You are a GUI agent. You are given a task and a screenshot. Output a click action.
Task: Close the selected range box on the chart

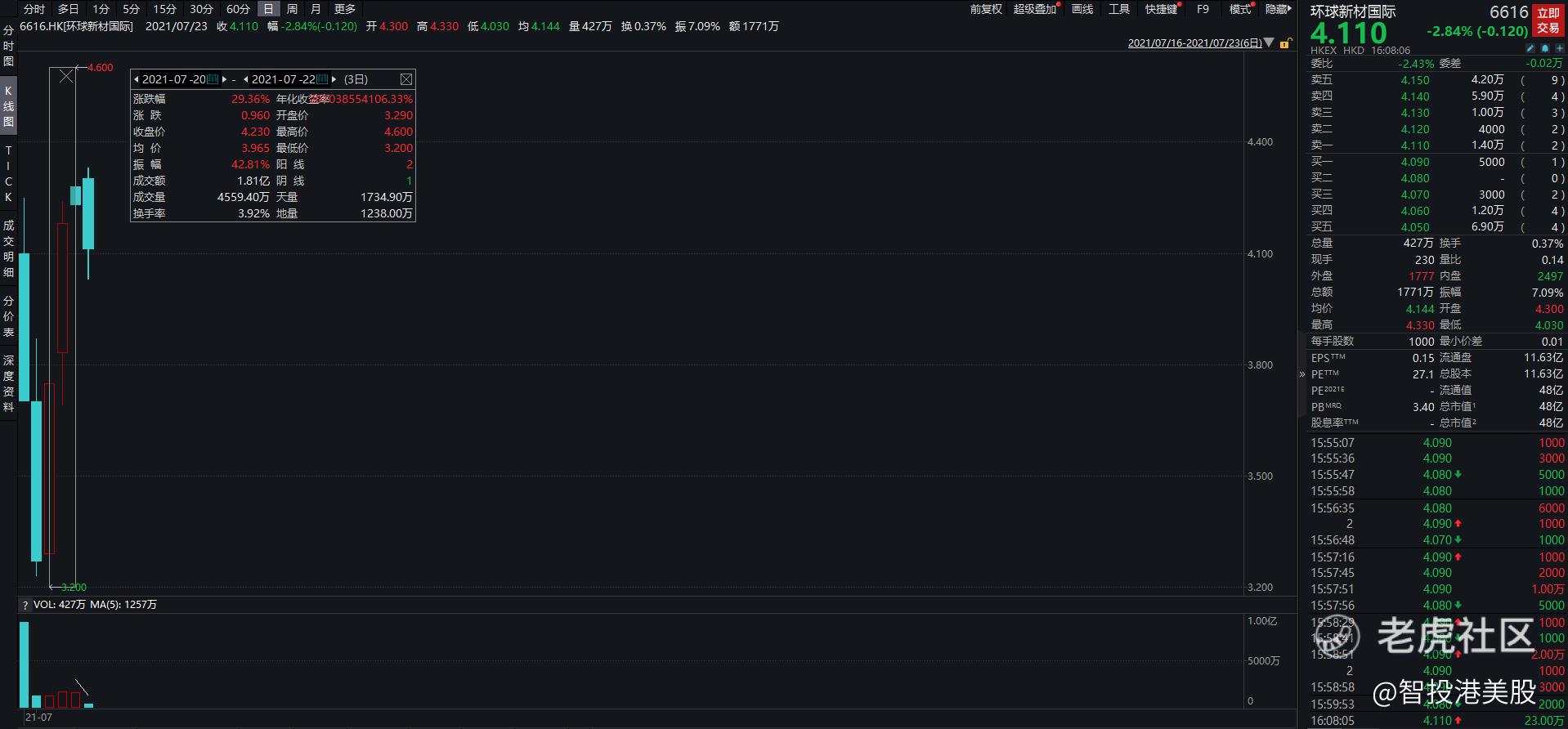66,76
